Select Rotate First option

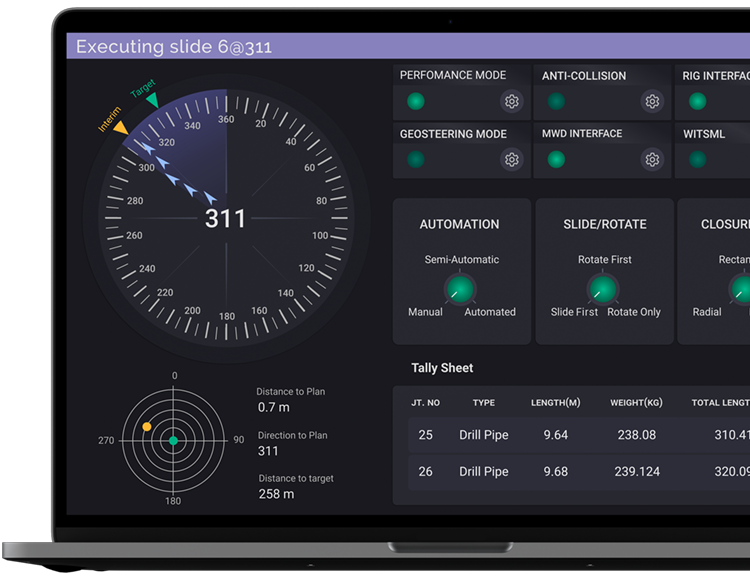(x=605, y=259)
